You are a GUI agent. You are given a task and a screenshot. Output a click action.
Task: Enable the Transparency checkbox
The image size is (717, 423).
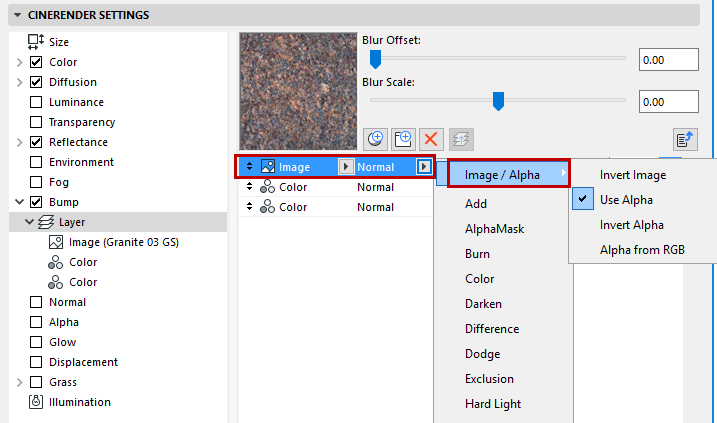(x=36, y=122)
